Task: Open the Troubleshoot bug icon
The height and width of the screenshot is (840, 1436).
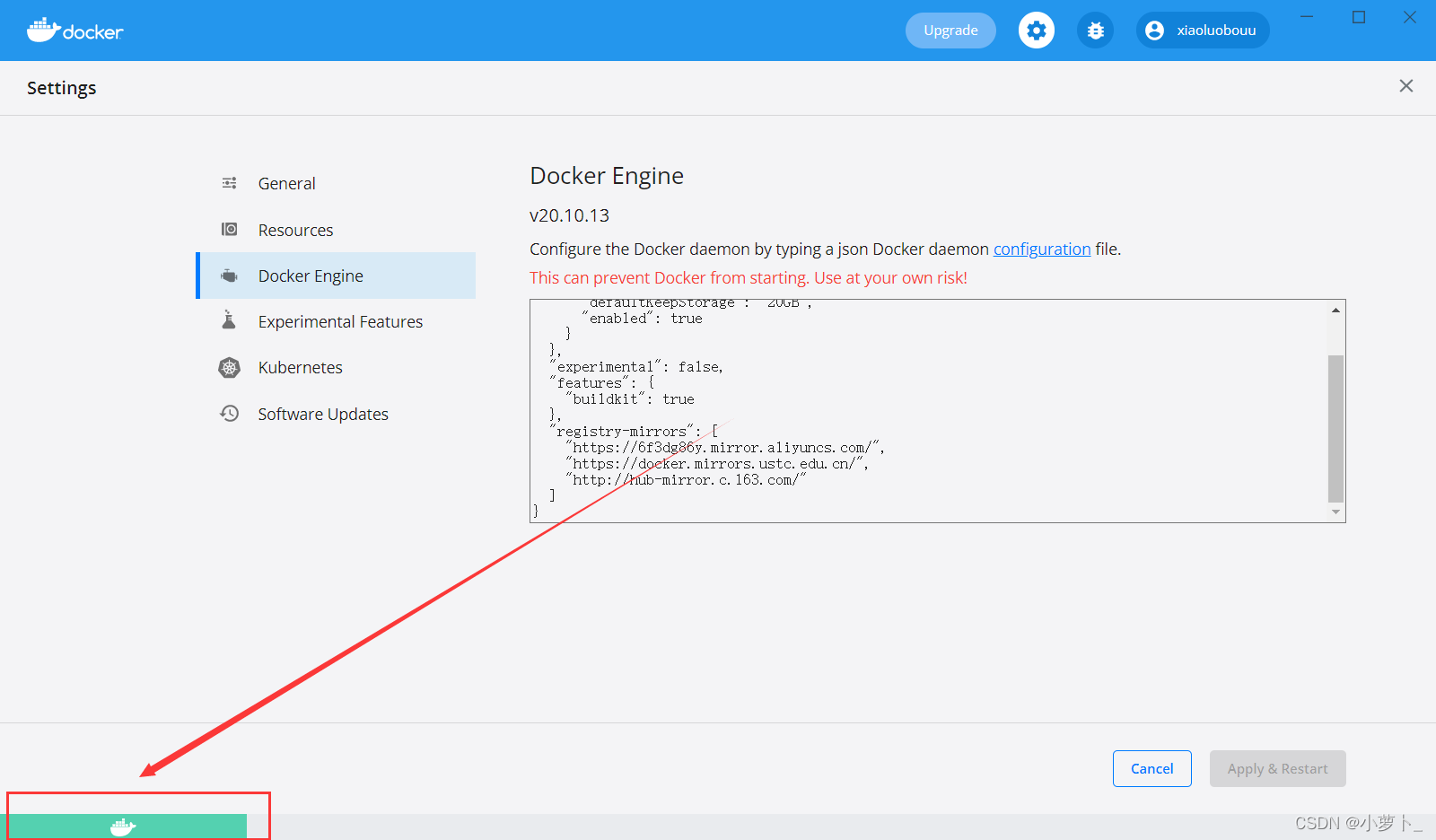Action: [x=1095, y=30]
